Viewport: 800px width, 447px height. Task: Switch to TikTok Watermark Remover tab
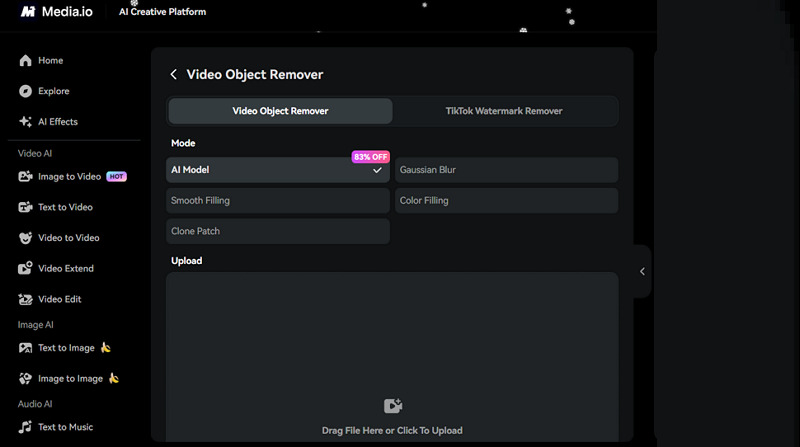(x=504, y=111)
